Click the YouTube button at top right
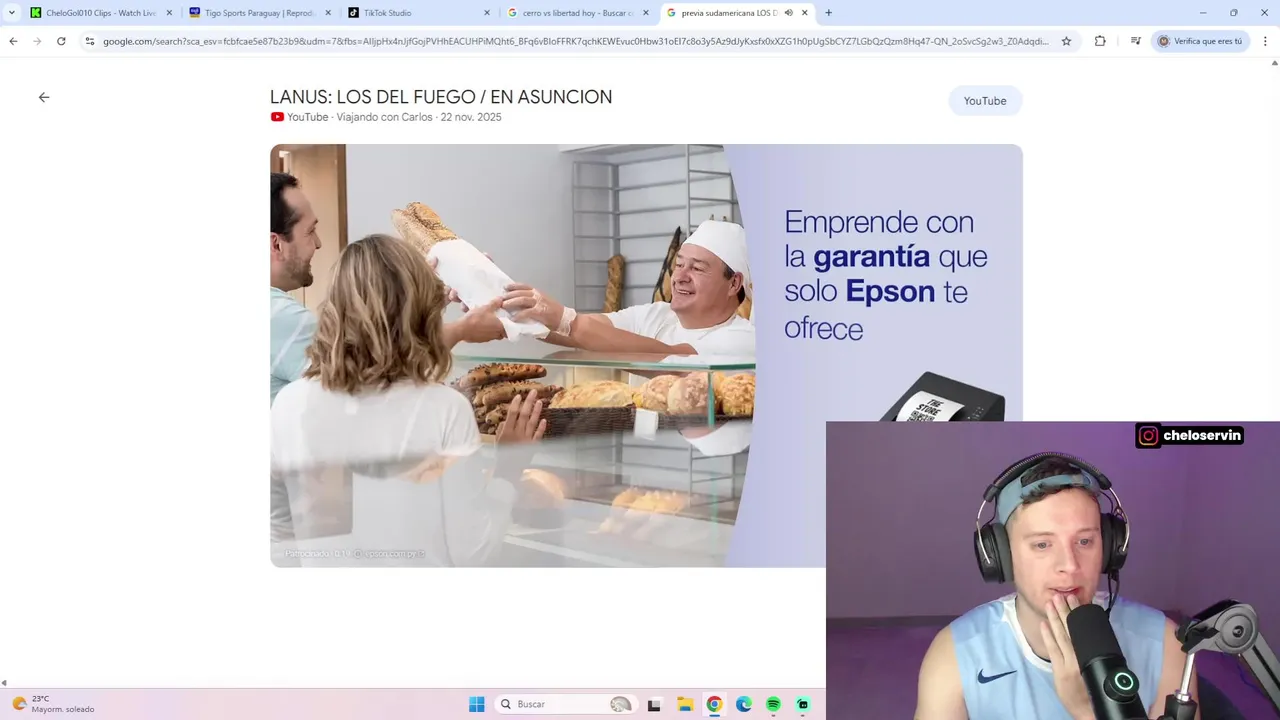Image resolution: width=1280 pixels, height=720 pixels. 985,101
